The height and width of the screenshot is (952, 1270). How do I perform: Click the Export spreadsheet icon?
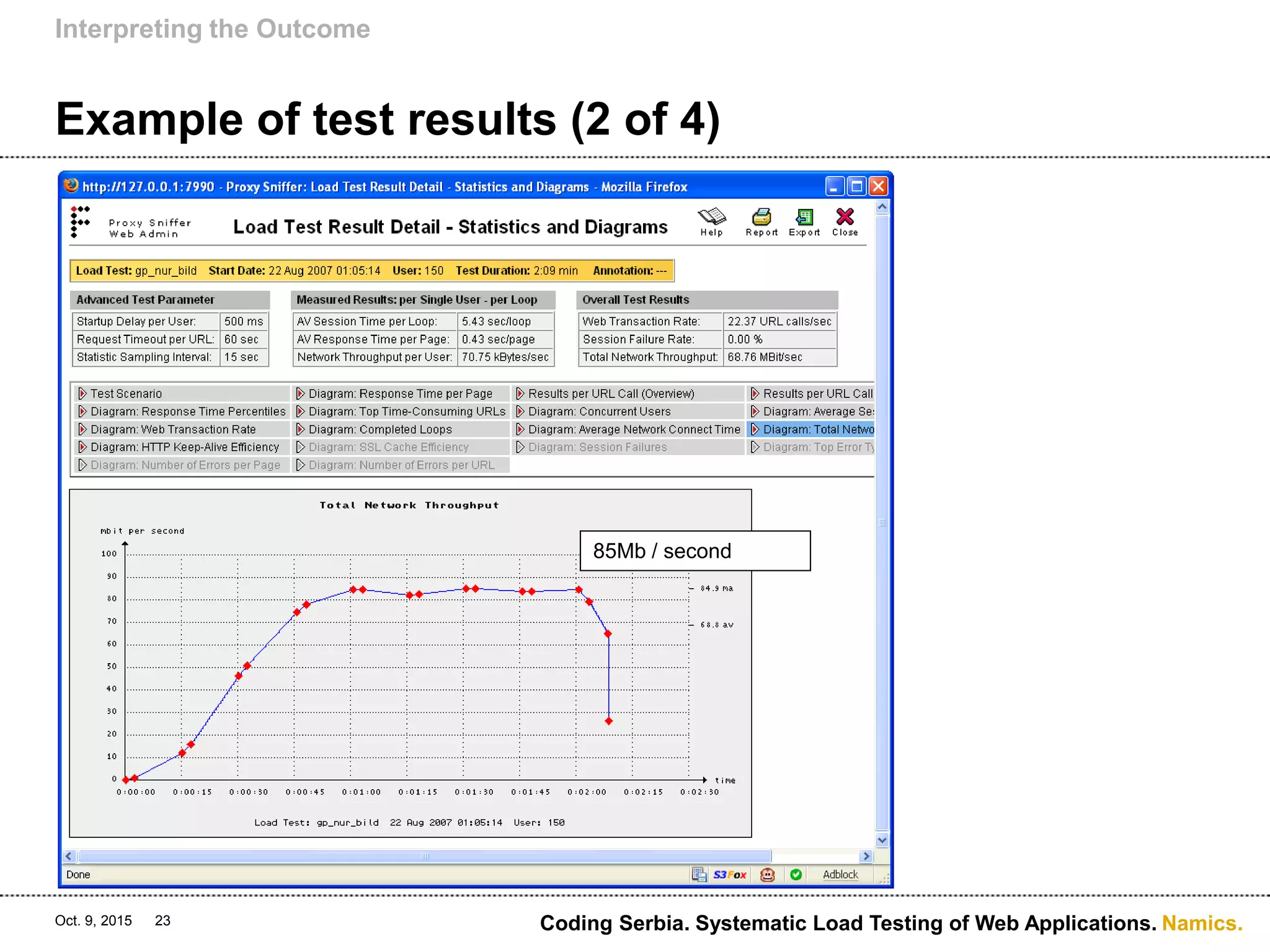(804, 218)
